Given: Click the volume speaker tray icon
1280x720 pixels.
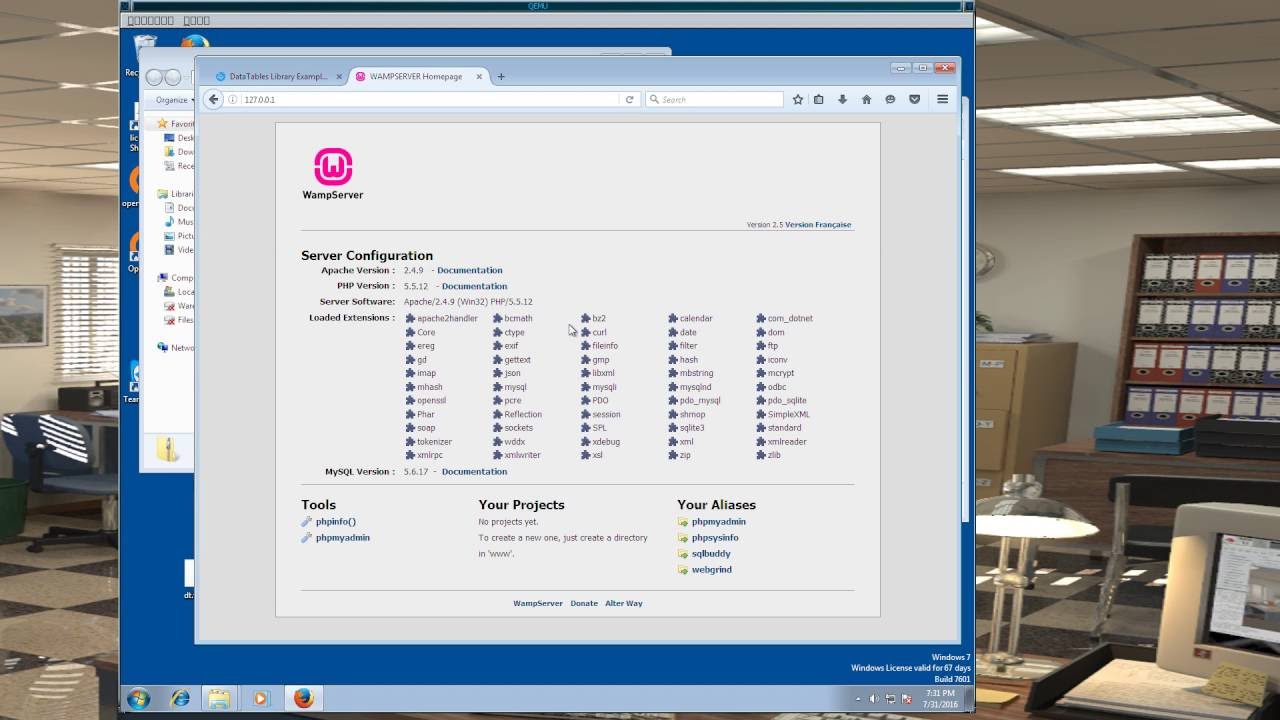Looking at the screenshot, I should point(873,699).
